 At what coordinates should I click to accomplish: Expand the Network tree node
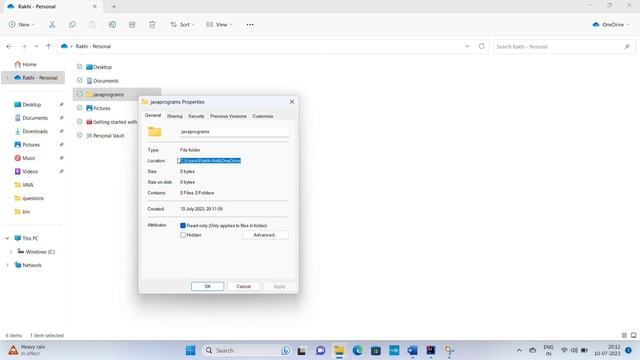(x=7, y=265)
